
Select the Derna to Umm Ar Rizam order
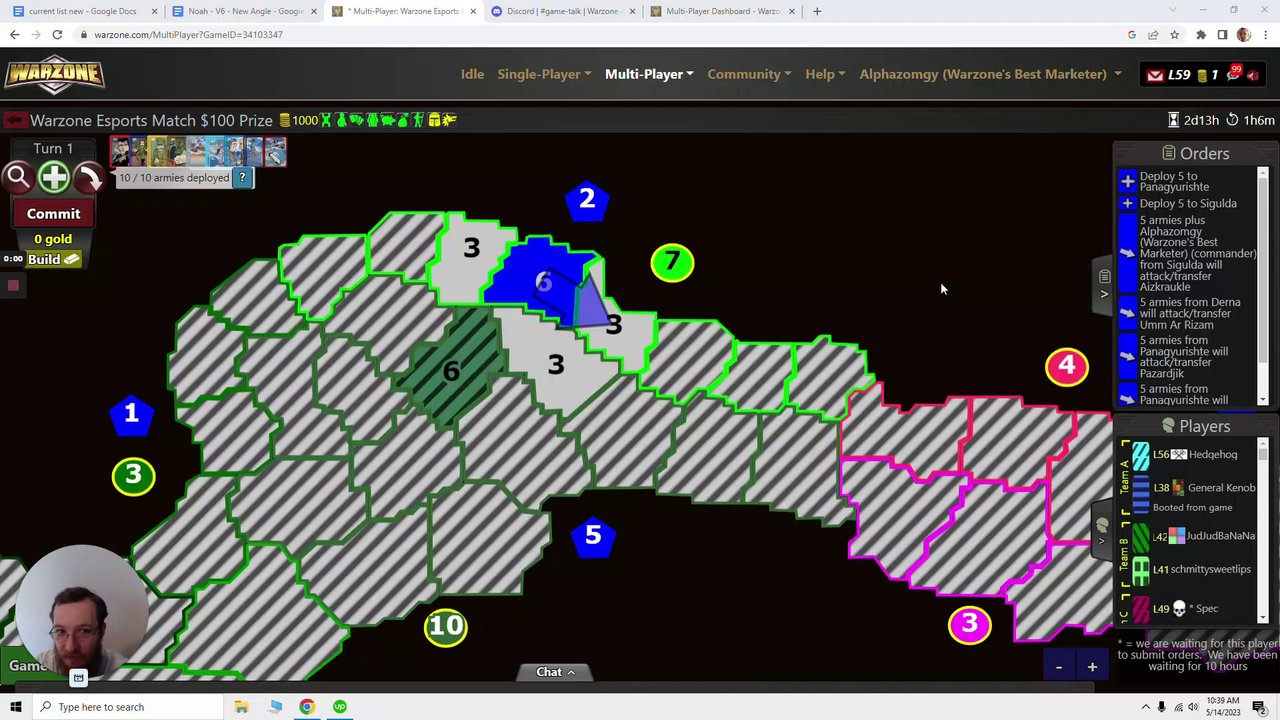point(1187,313)
